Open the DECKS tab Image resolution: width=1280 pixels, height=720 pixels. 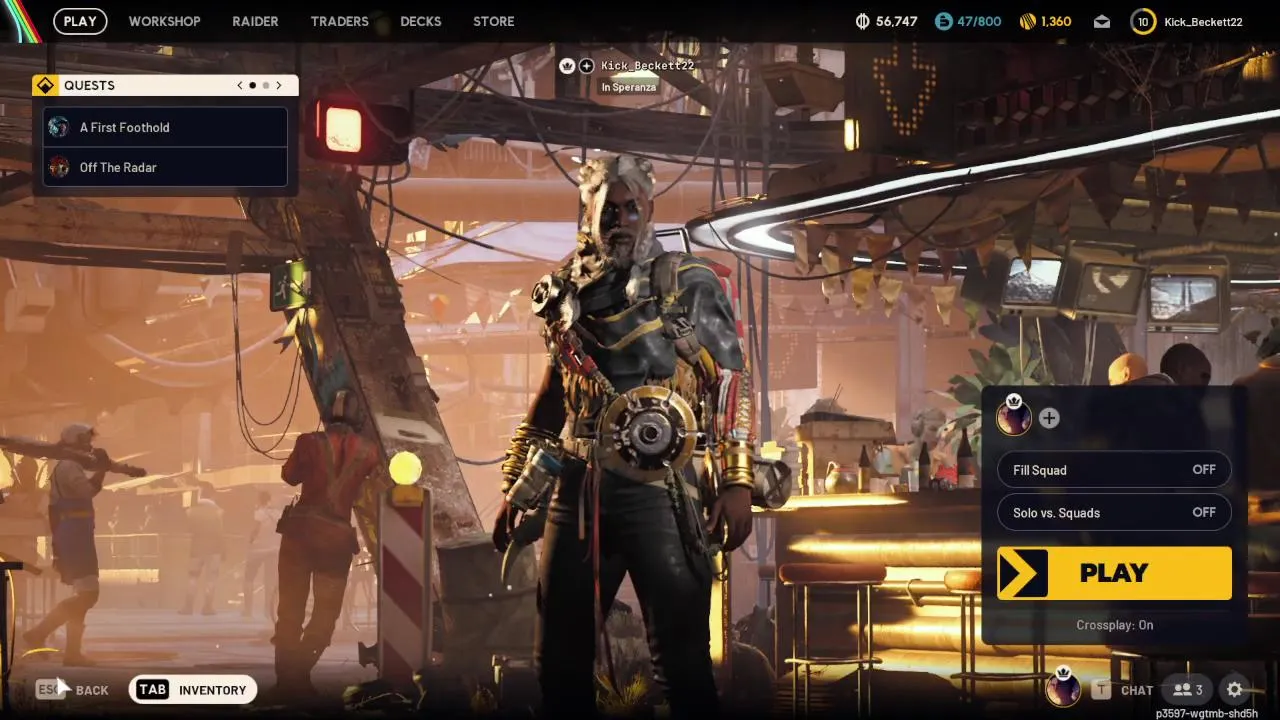[x=420, y=21]
